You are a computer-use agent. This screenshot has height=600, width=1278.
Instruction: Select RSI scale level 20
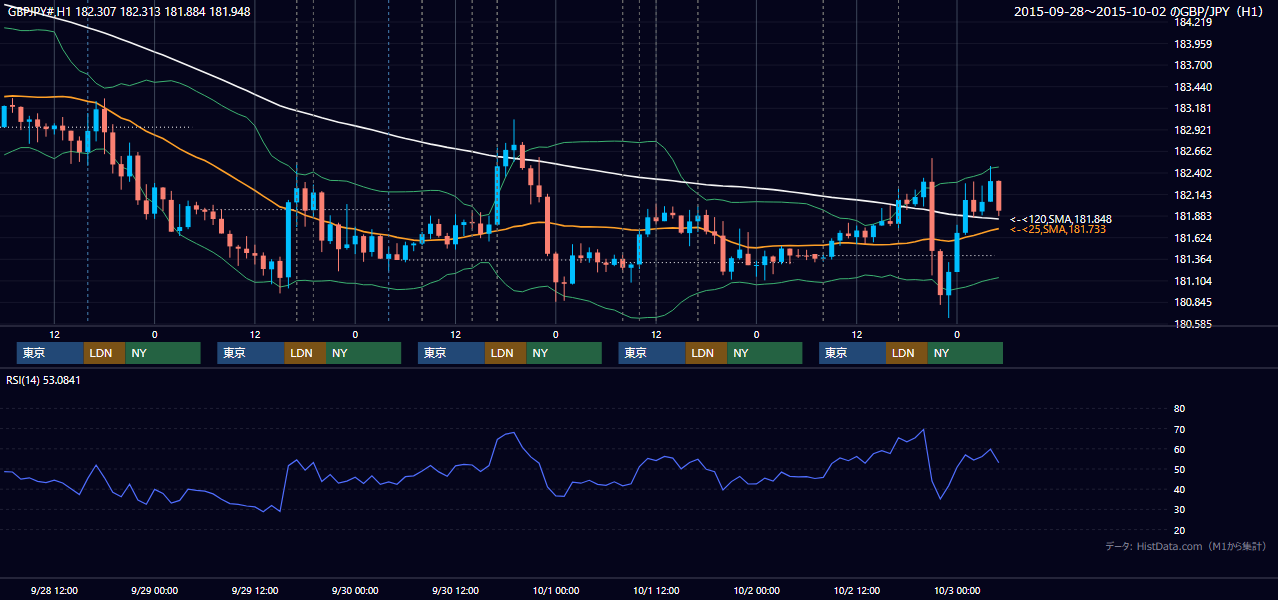[x=1179, y=530]
